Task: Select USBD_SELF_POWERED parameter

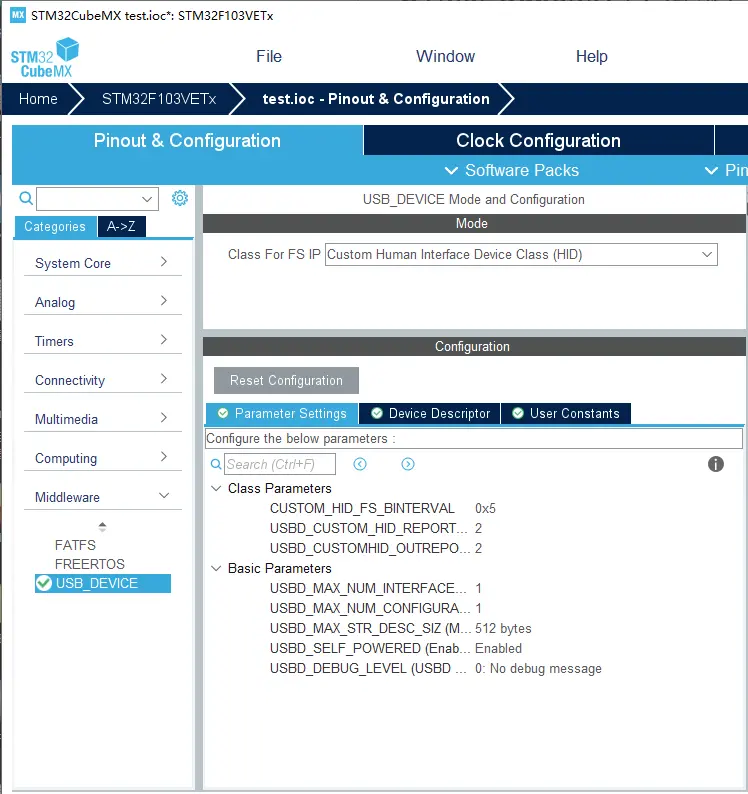Action: coord(371,648)
